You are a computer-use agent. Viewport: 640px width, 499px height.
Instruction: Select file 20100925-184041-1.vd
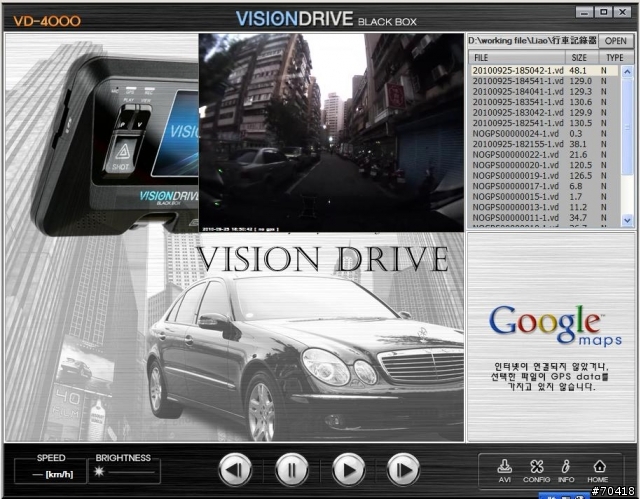[544, 92]
